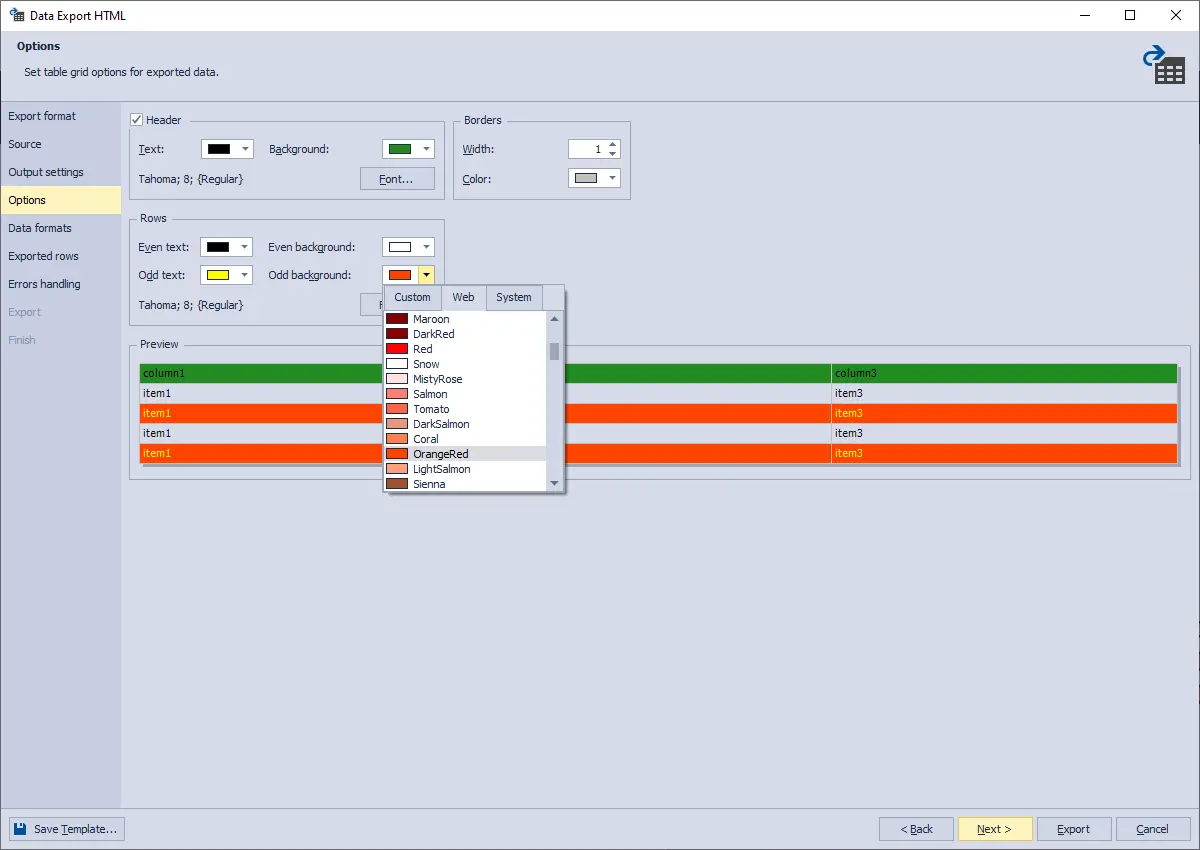Screen dimensions: 1200x850
Task: Click the Font button in Header section
Action: 396,178
